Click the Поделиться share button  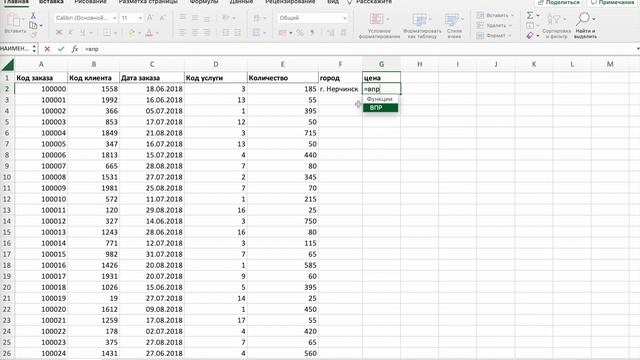559,2
